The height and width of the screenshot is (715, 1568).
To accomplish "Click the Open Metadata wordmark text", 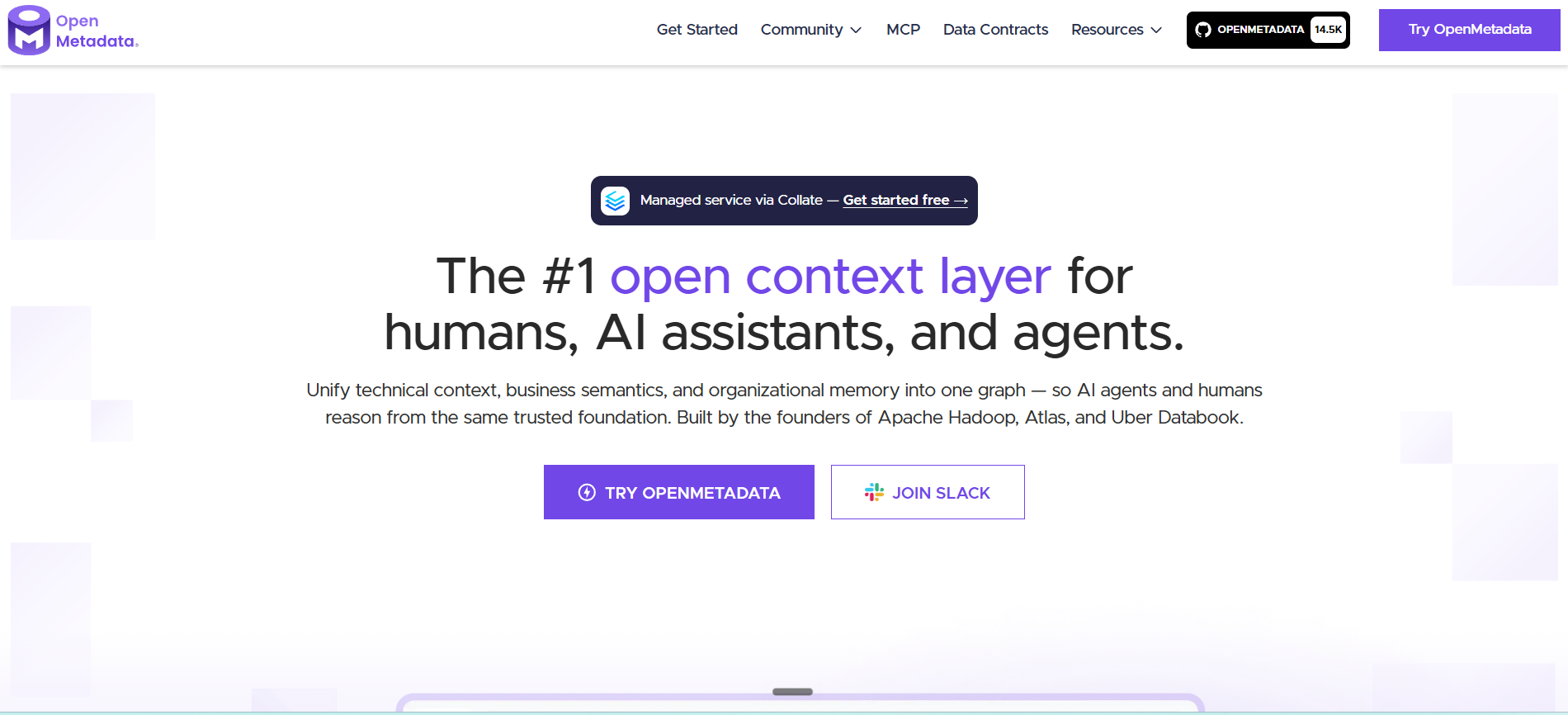I will pos(97,31).
